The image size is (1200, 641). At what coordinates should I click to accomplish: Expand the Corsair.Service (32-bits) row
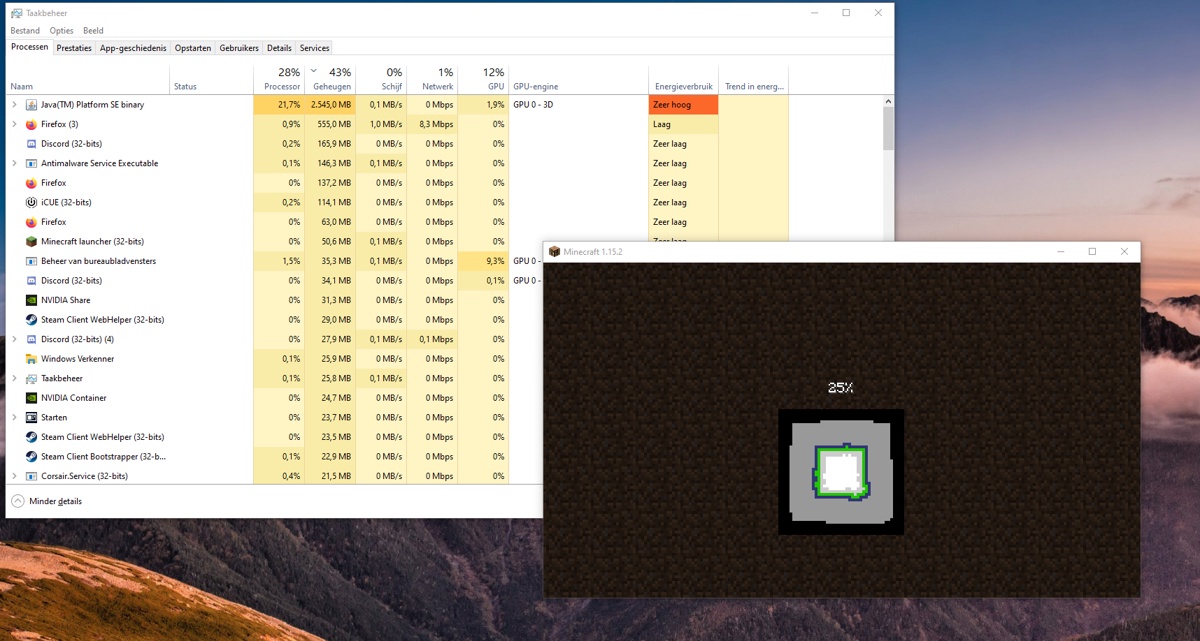click(14, 476)
